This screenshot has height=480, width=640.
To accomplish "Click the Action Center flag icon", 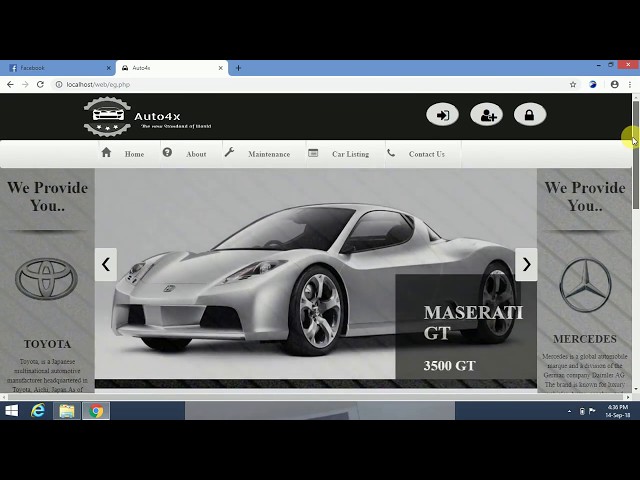I will 592,411.
